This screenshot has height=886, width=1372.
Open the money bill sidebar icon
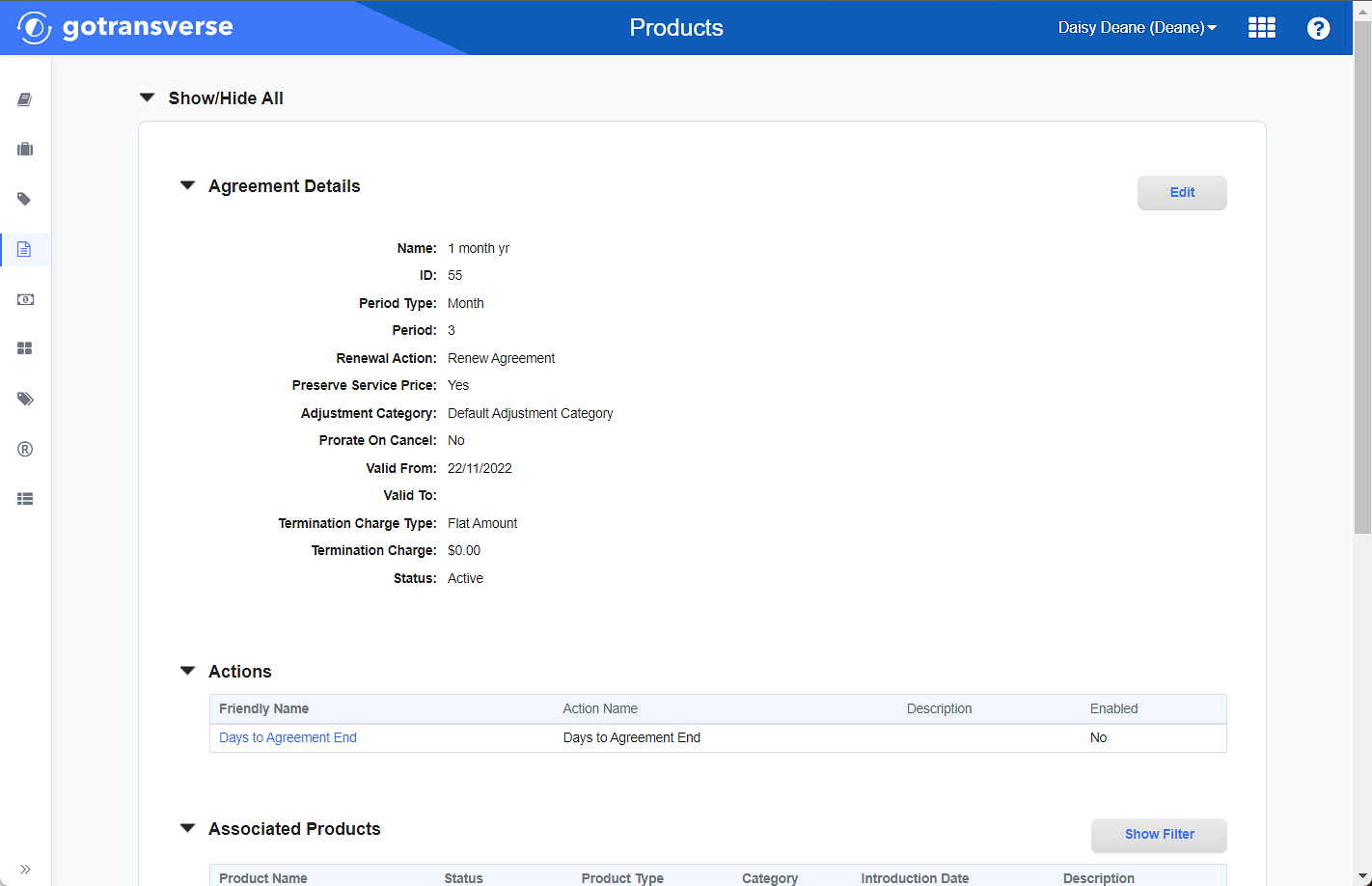click(x=25, y=299)
